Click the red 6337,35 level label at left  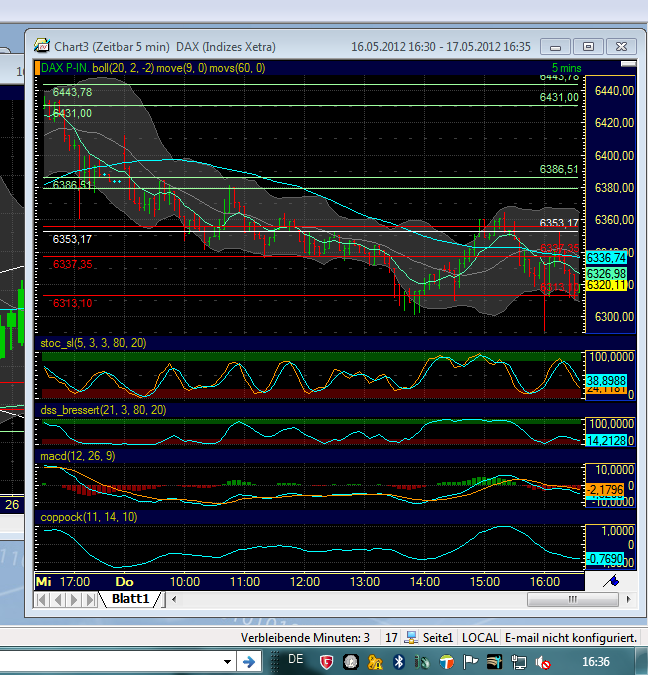pyautogui.click(x=73, y=264)
